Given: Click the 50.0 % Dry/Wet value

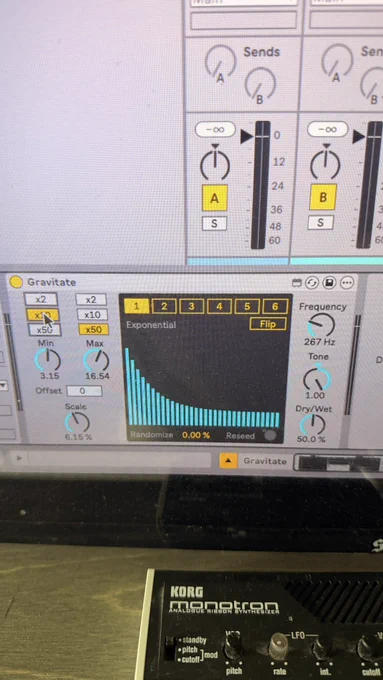Looking at the screenshot, I should point(311,439).
